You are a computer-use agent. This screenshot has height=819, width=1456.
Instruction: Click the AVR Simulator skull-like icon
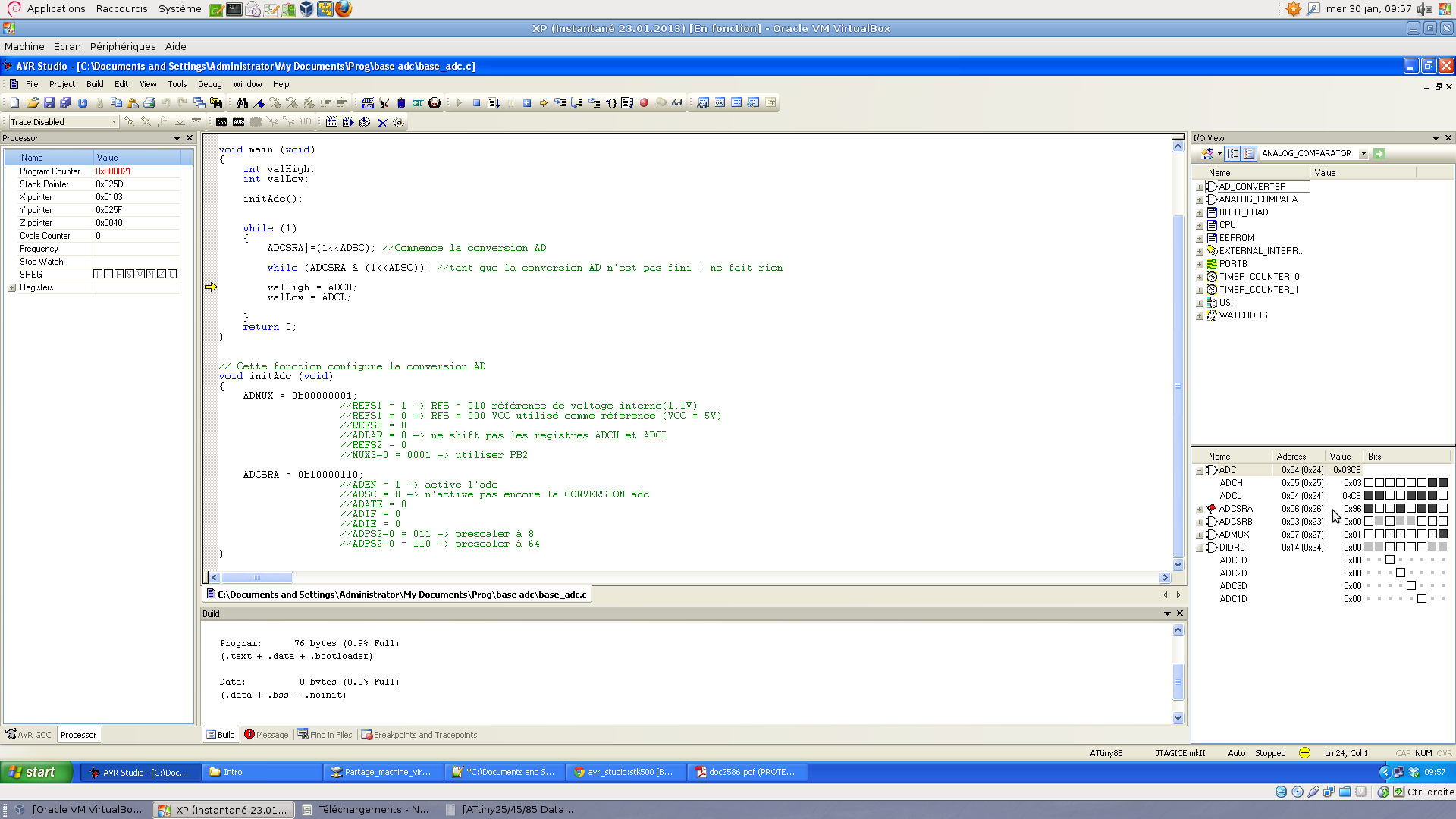point(435,103)
